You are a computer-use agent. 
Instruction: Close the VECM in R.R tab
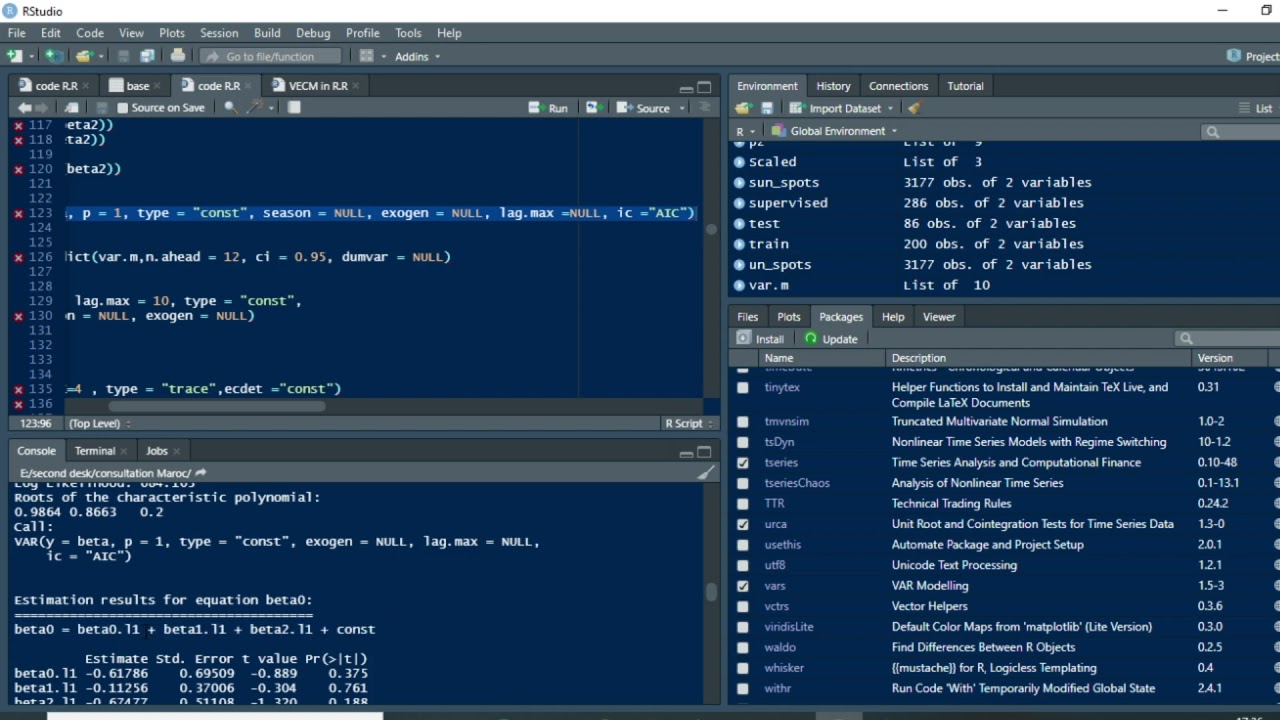(356, 86)
